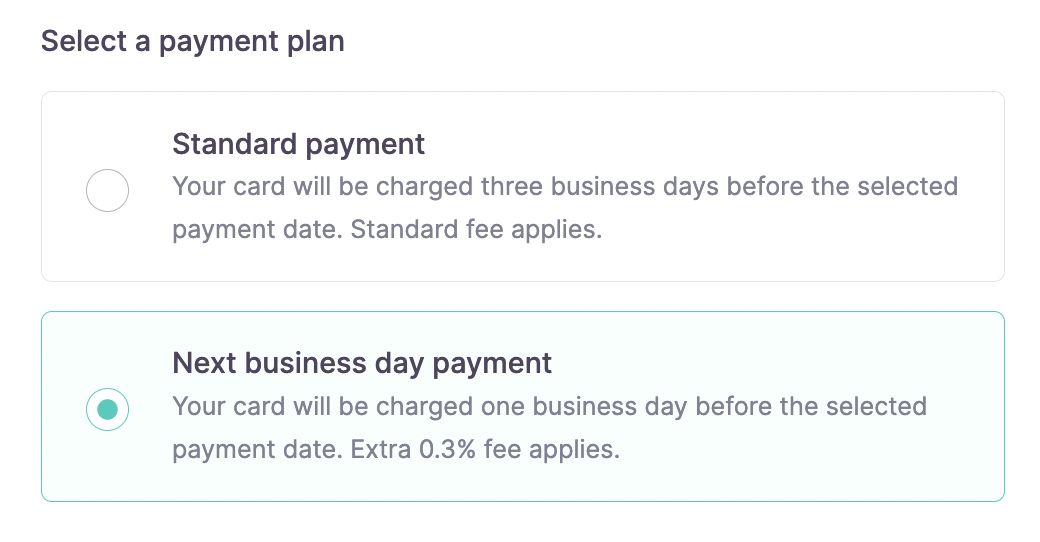The width and height of the screenshot is (1040, 542).
Task: Click the selected Next business day radio button
Action: pos(107,409)
